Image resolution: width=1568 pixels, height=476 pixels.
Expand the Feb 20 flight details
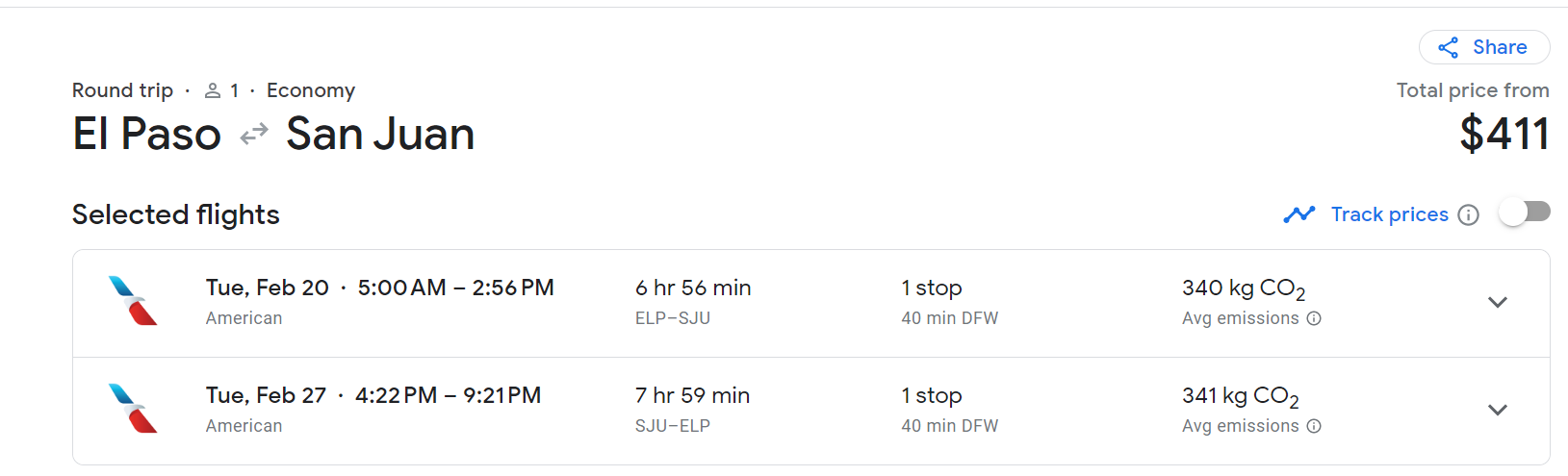click(1498, 302)
